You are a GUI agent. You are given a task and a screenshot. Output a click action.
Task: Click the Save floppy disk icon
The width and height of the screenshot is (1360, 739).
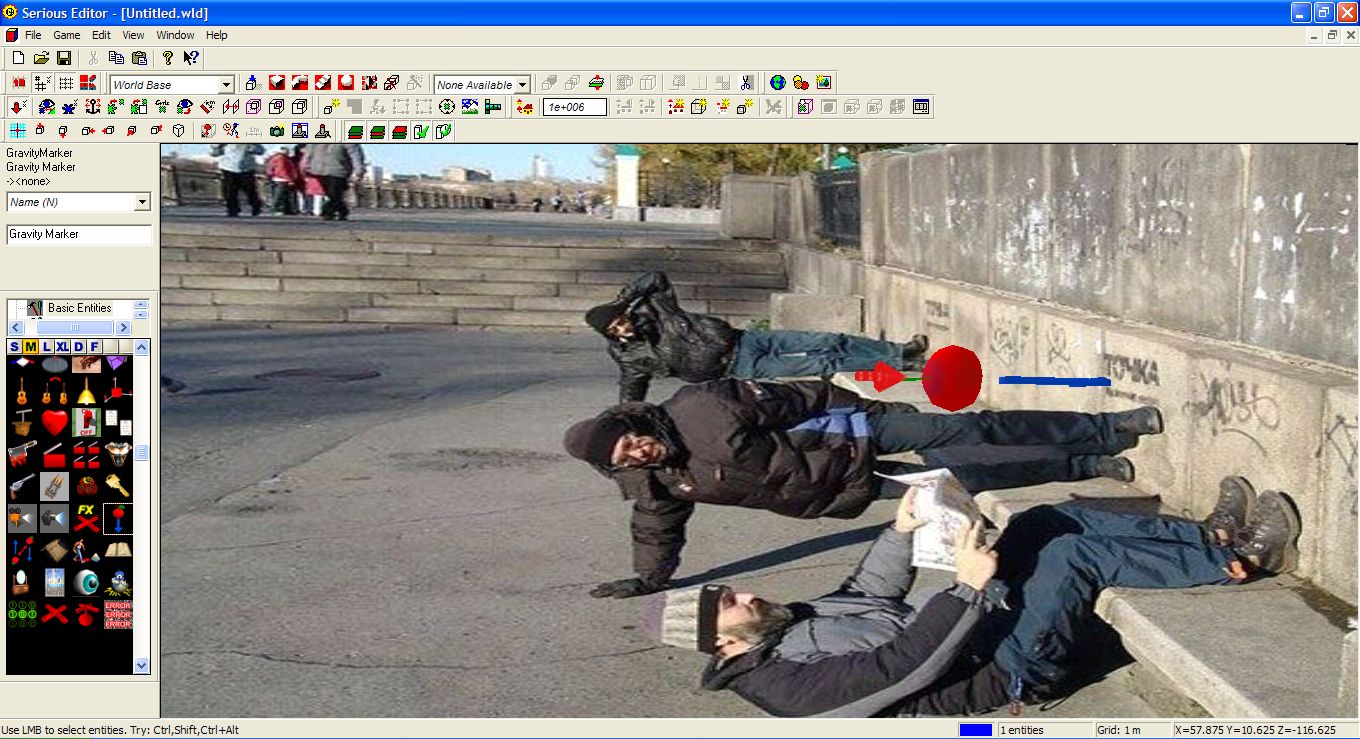click(x=64, y=58)
